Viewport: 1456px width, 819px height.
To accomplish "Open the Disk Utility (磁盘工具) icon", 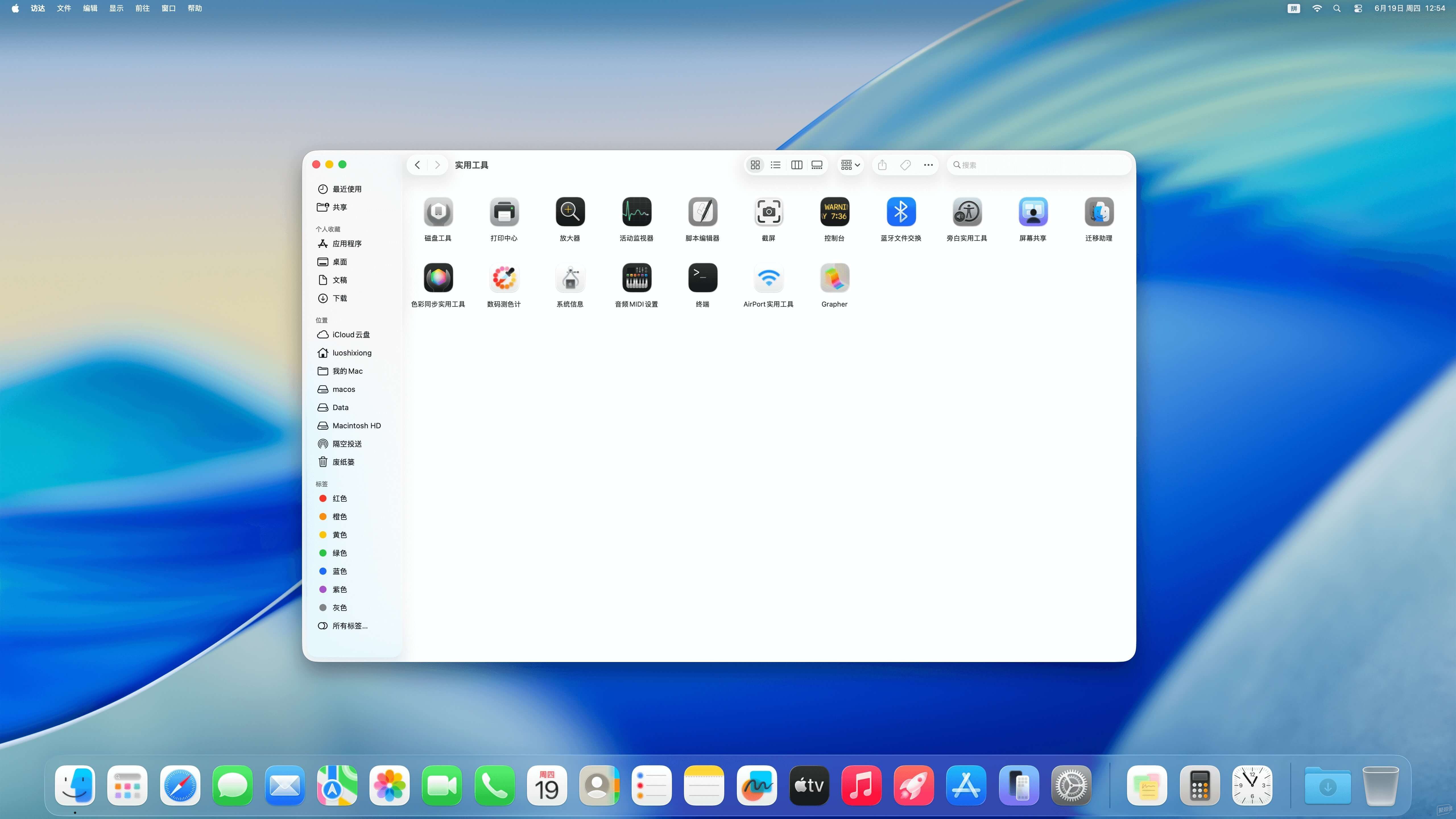I will 438,212.
